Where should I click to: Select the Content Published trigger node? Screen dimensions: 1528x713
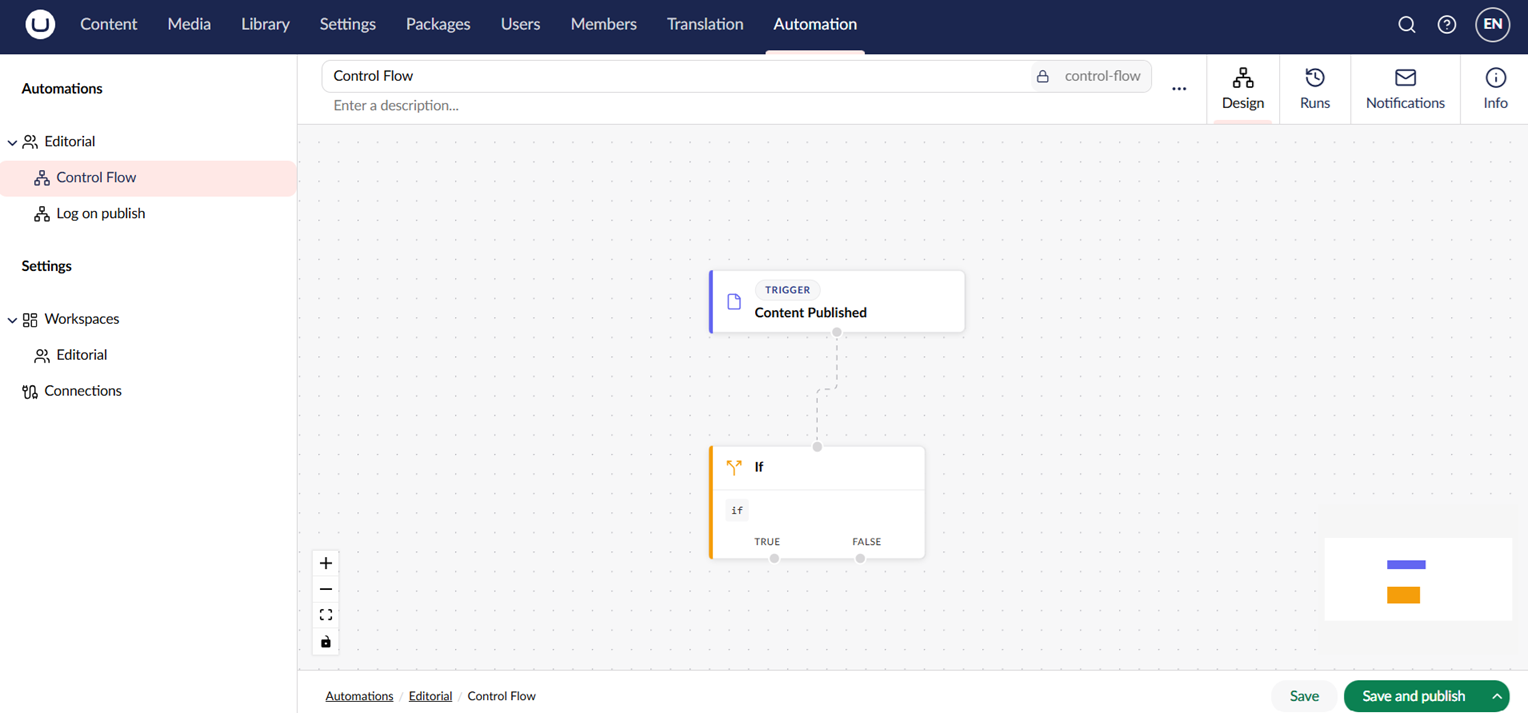837,301
